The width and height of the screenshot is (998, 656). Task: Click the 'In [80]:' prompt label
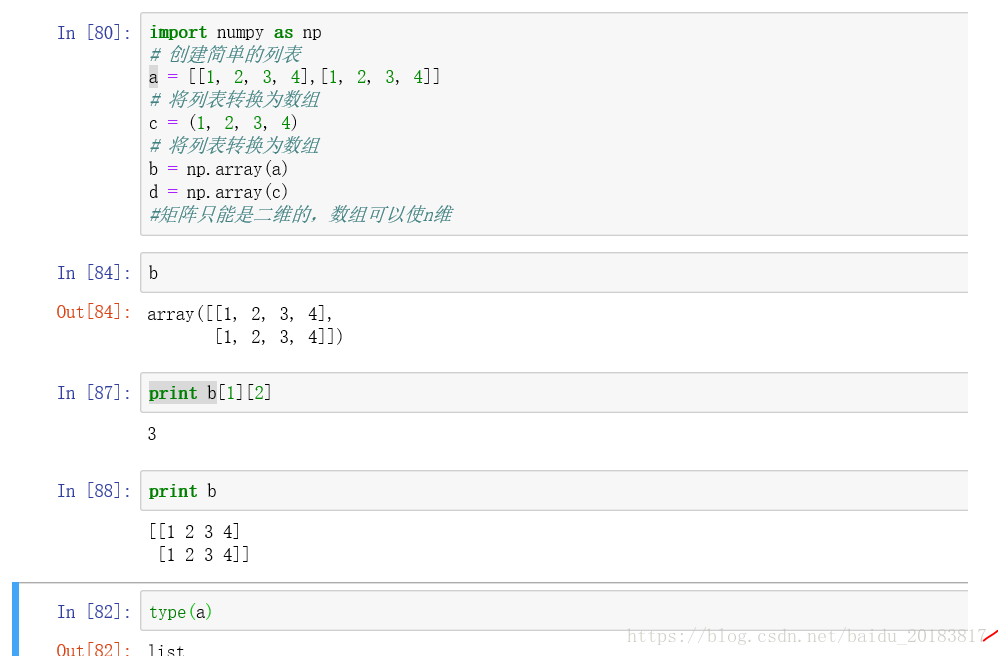[x=94, y=32]
